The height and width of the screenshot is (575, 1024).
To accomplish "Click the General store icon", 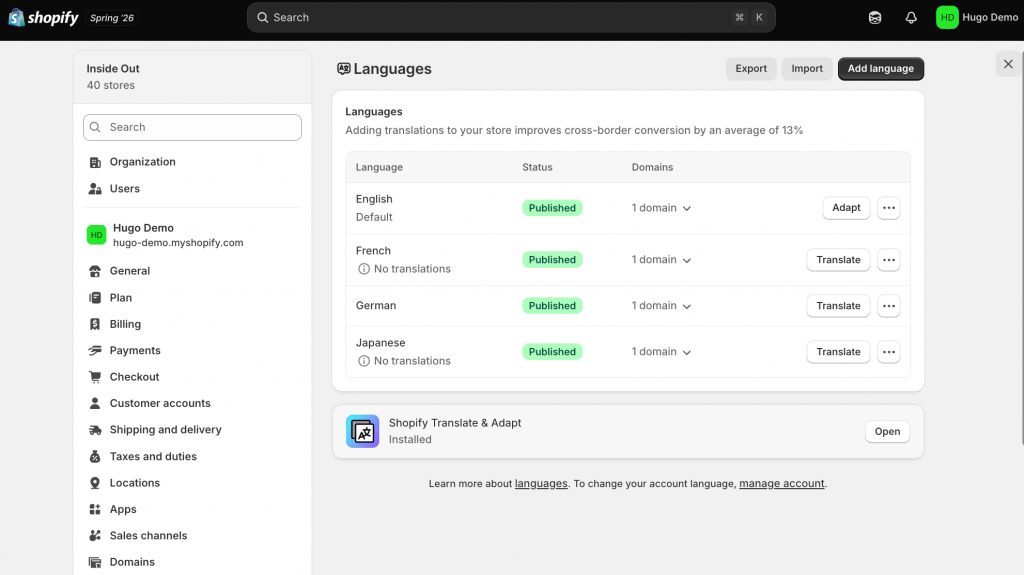I will click(x=95, y=271).
